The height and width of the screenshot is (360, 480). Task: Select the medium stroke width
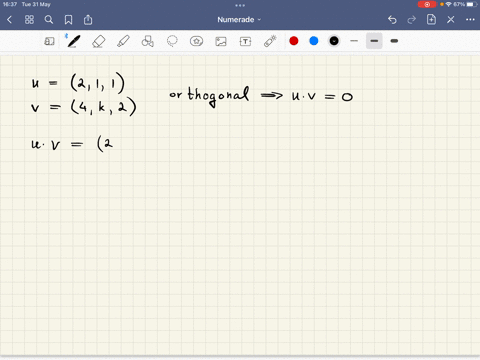(x=374, y=41)
